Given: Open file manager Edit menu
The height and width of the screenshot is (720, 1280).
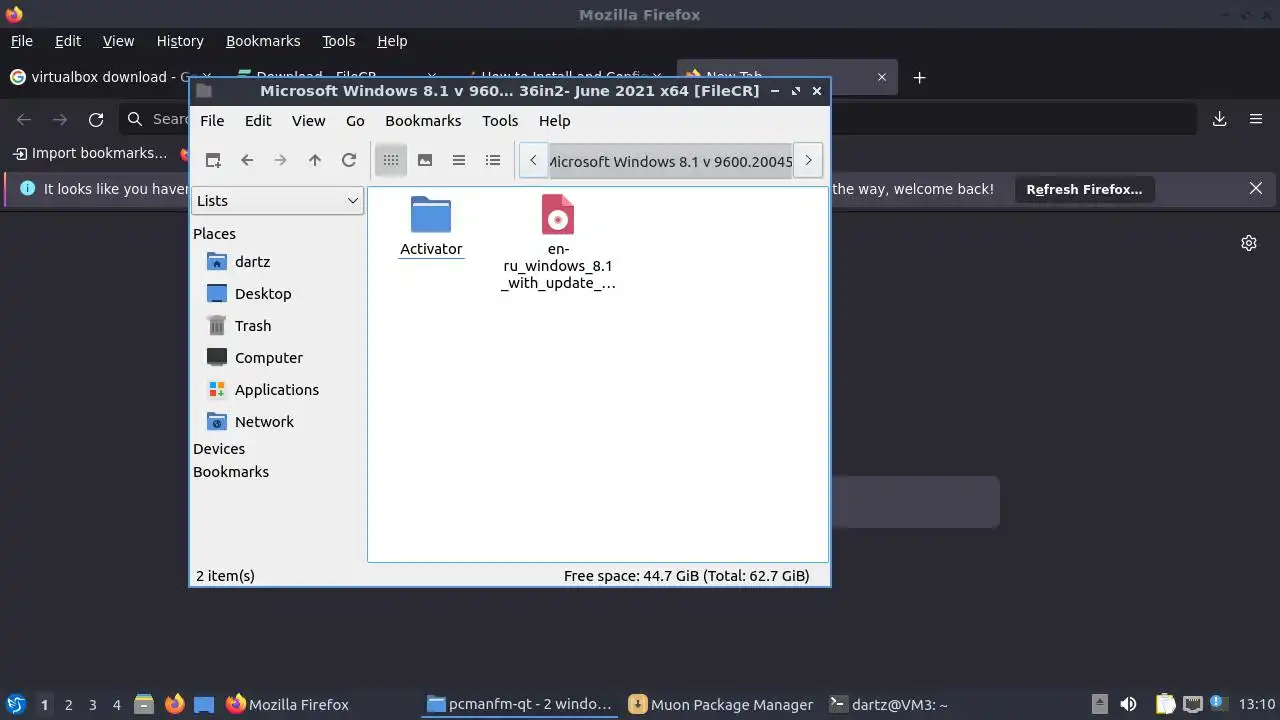Looking at the screenshot, I should pos(258,121).
